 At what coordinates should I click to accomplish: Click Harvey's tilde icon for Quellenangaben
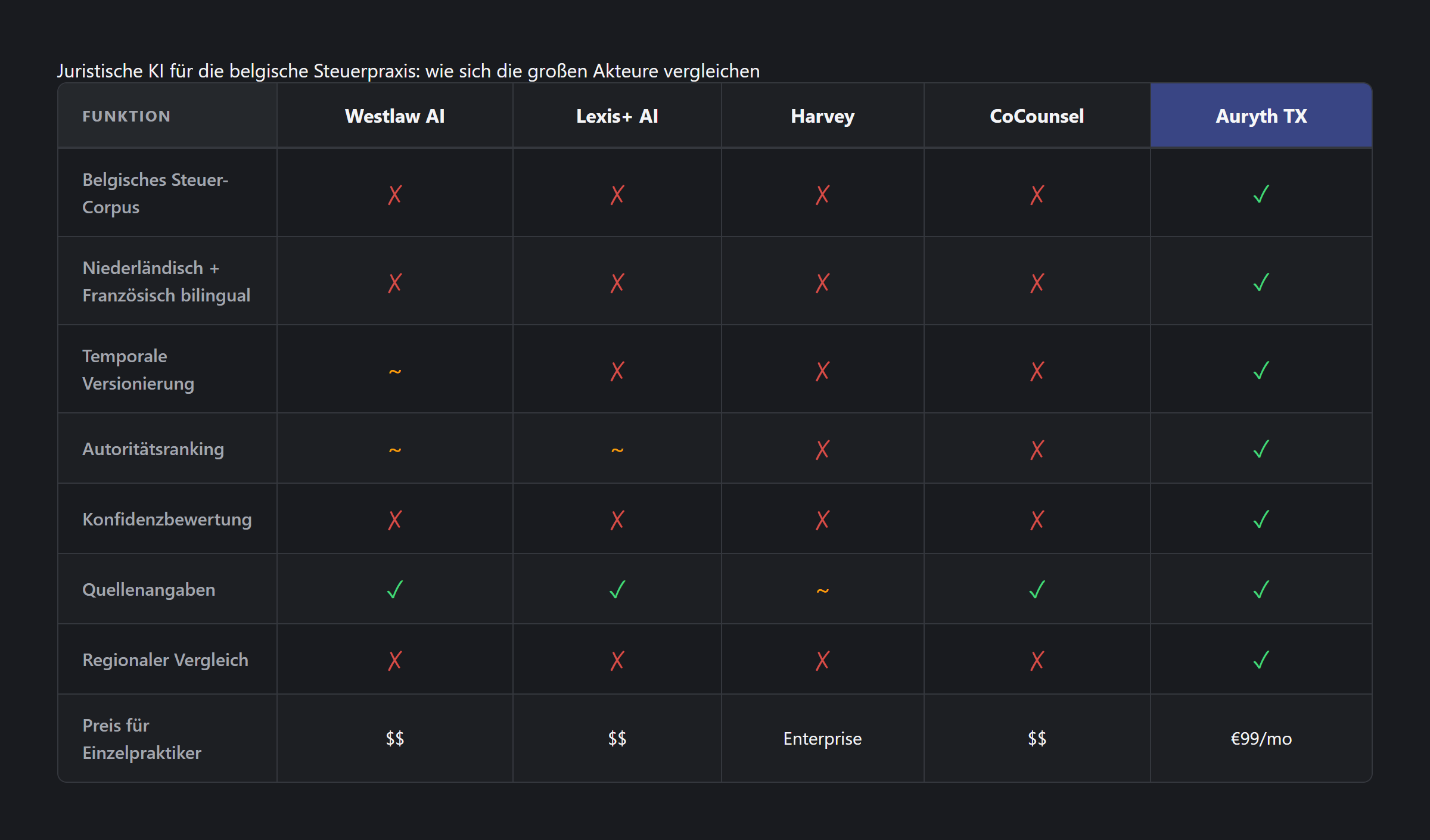point(822,590)
